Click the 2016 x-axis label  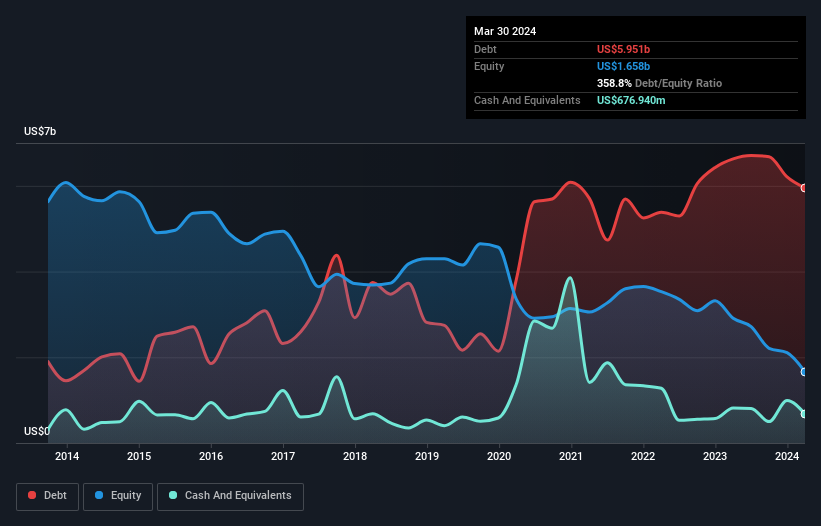tap(211, 456)
